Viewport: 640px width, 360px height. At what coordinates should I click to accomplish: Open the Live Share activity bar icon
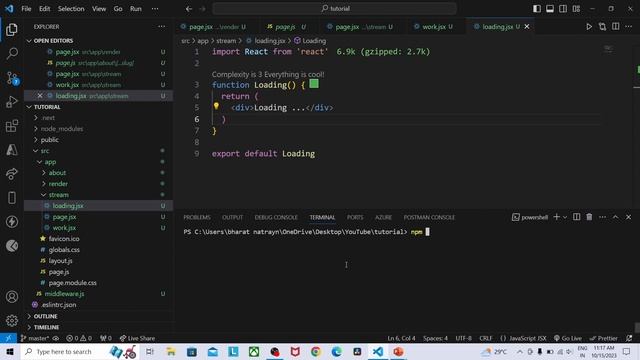[12, 174]
